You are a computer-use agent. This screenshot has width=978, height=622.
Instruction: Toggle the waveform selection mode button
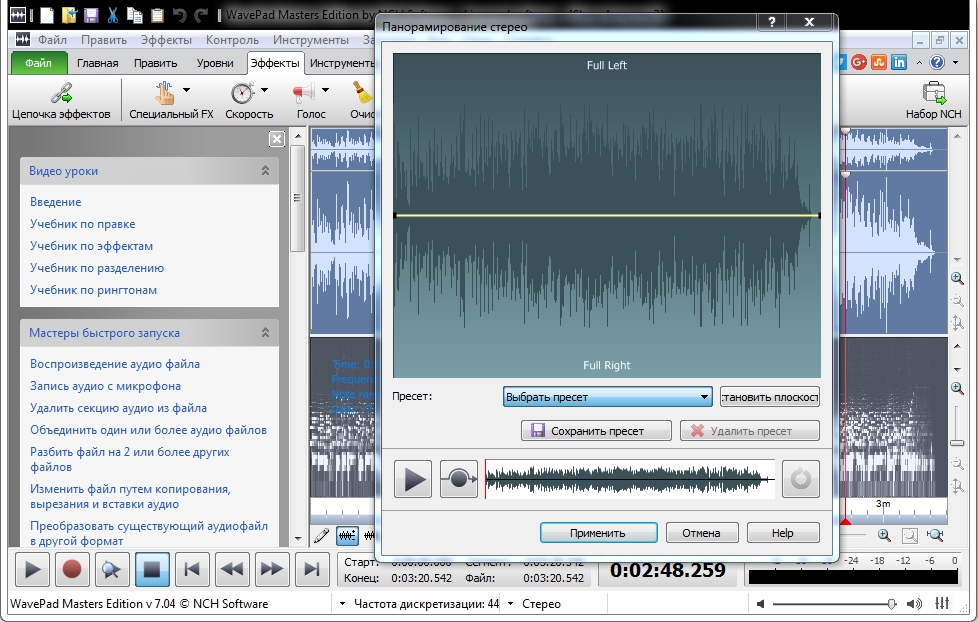click(x=347, y=535)
